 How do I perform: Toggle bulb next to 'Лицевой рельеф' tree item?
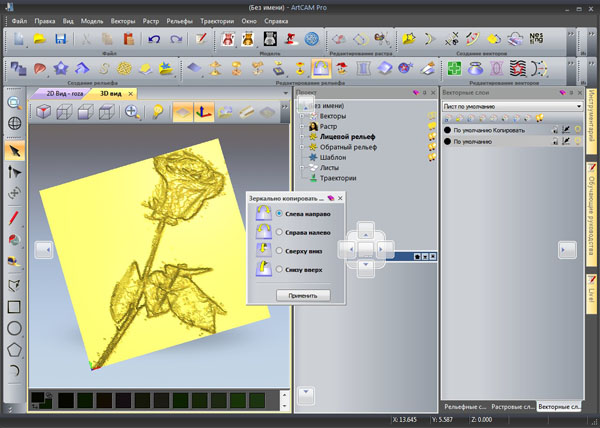point(432,137)
